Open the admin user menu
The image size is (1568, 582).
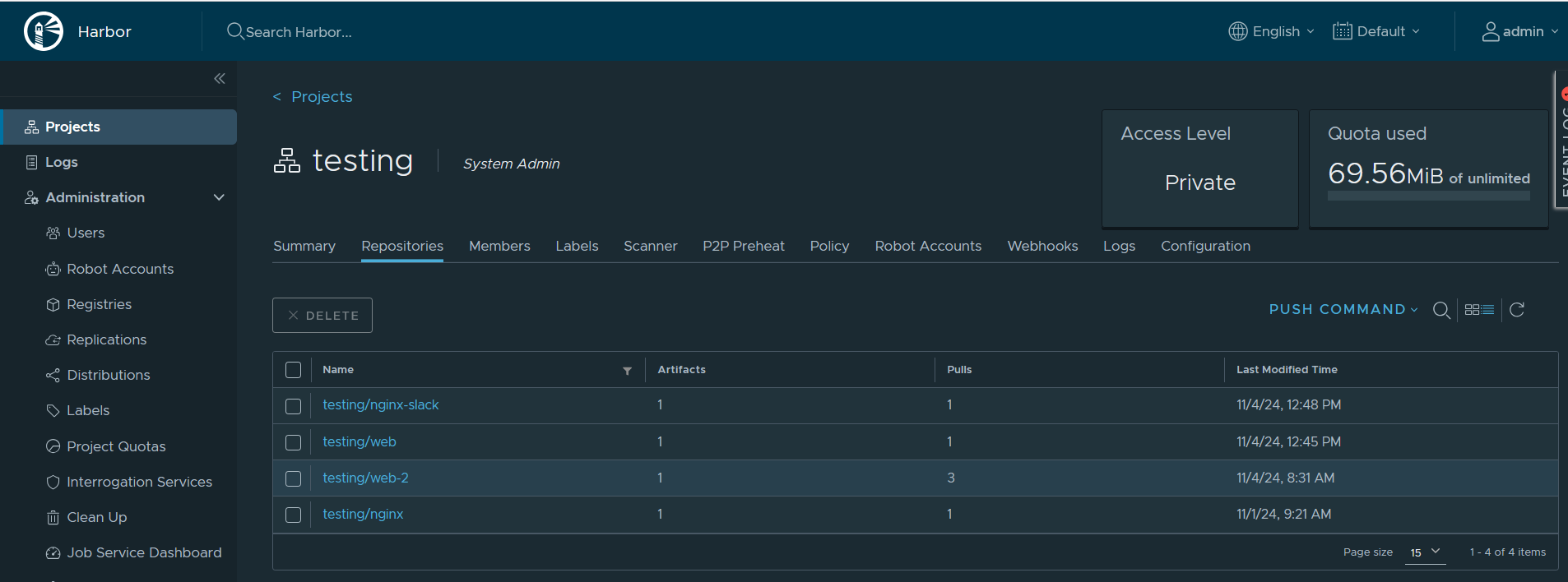pyautogui.click(x=1519, y=32)
